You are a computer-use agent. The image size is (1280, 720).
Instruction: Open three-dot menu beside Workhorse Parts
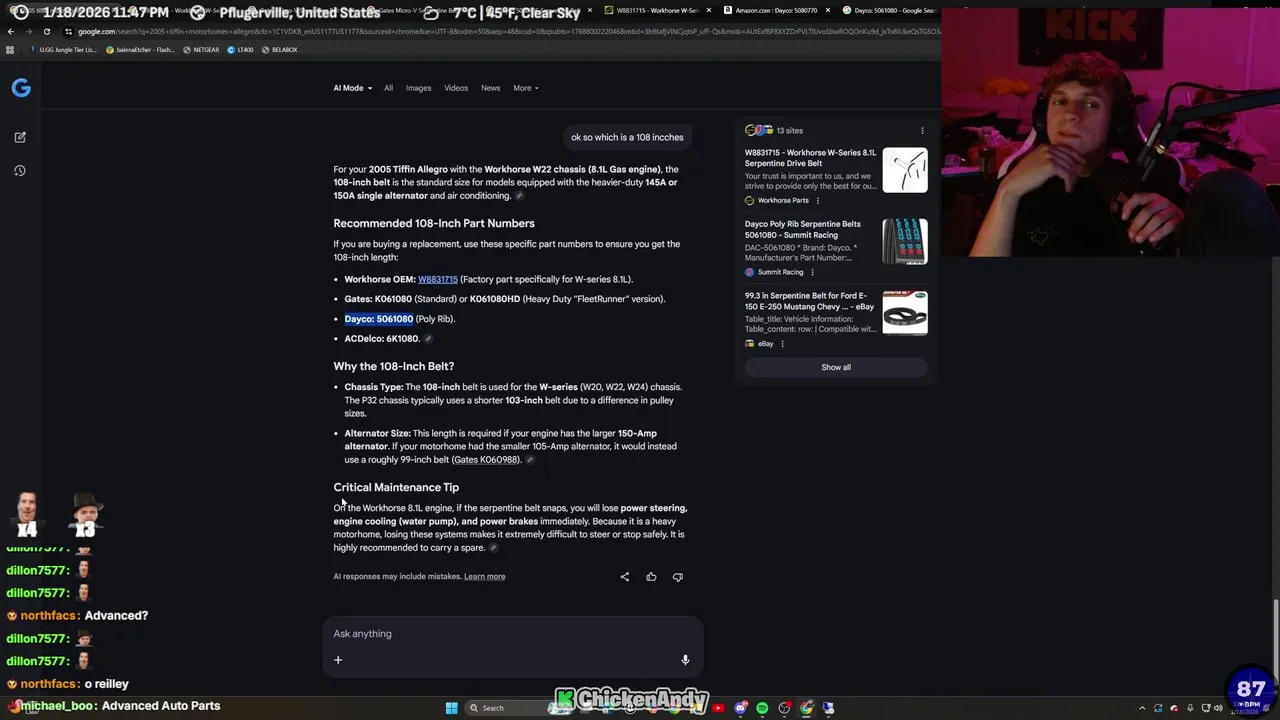pos(817,200)
